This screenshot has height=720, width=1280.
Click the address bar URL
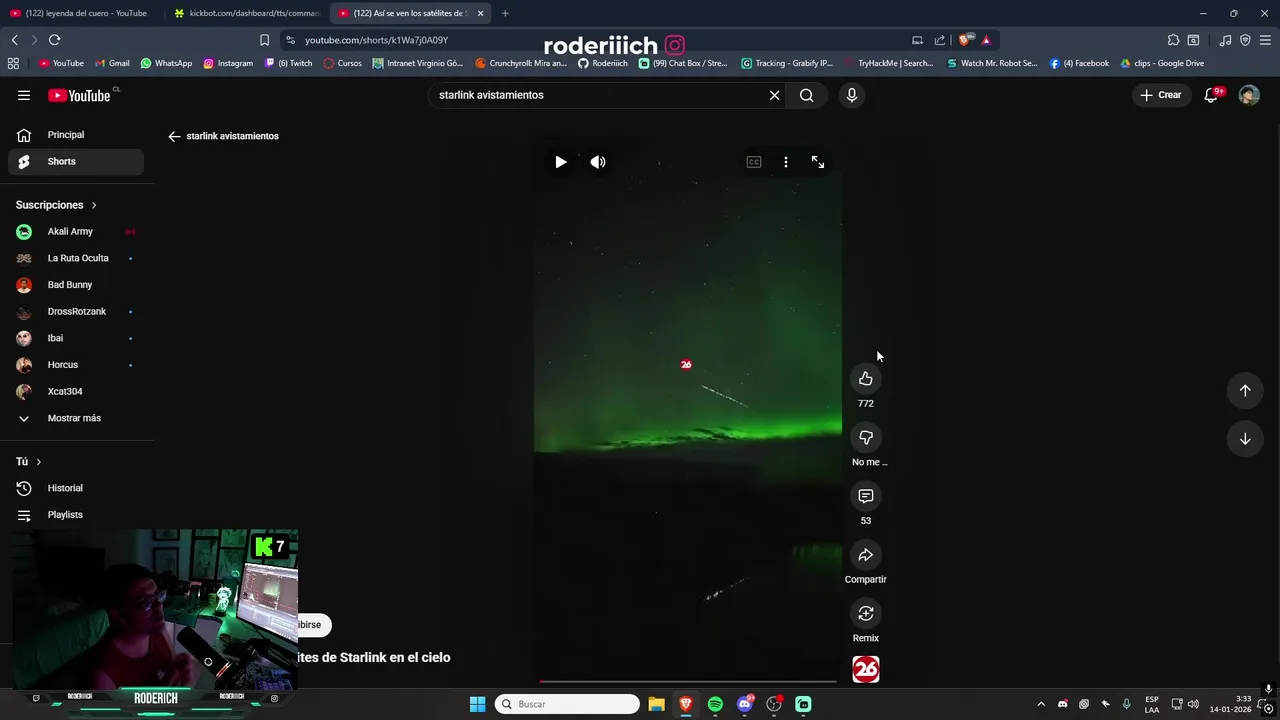click(x=376, y=40)
